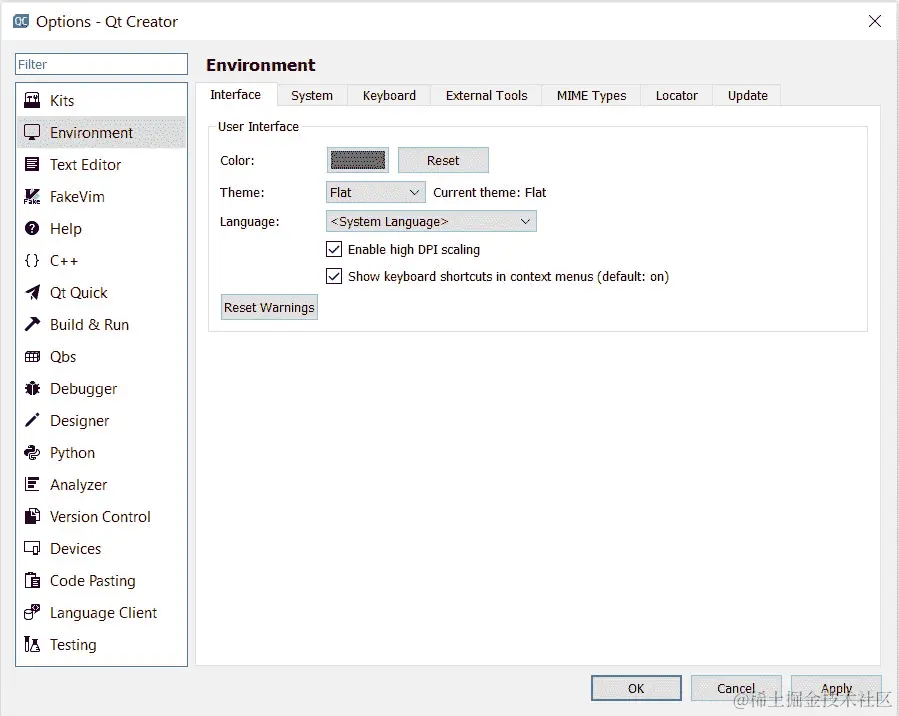Image resolution: width=899 pixels, height=716 pixels.
Task: Select the MIME Types tab
Action: coord(591,96)
